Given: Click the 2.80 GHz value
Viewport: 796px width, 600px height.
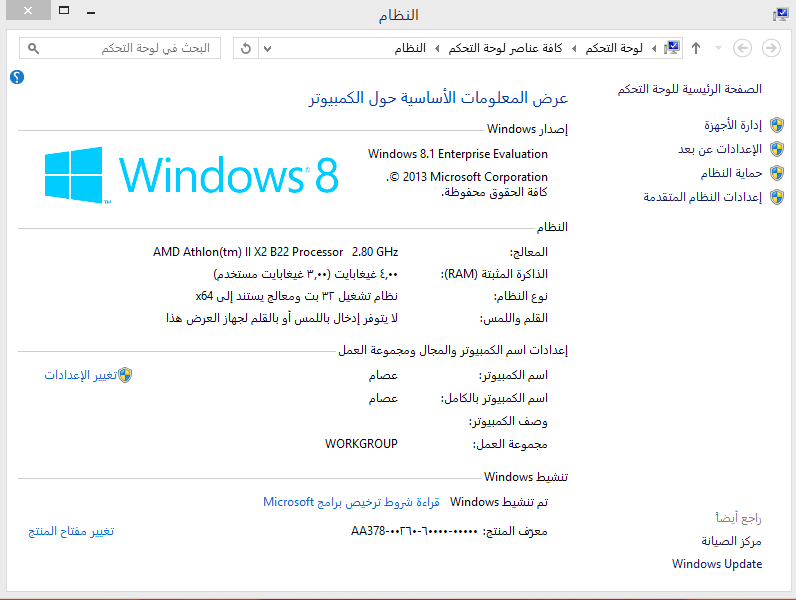Looking at the screenshot, I should [375, 252].
